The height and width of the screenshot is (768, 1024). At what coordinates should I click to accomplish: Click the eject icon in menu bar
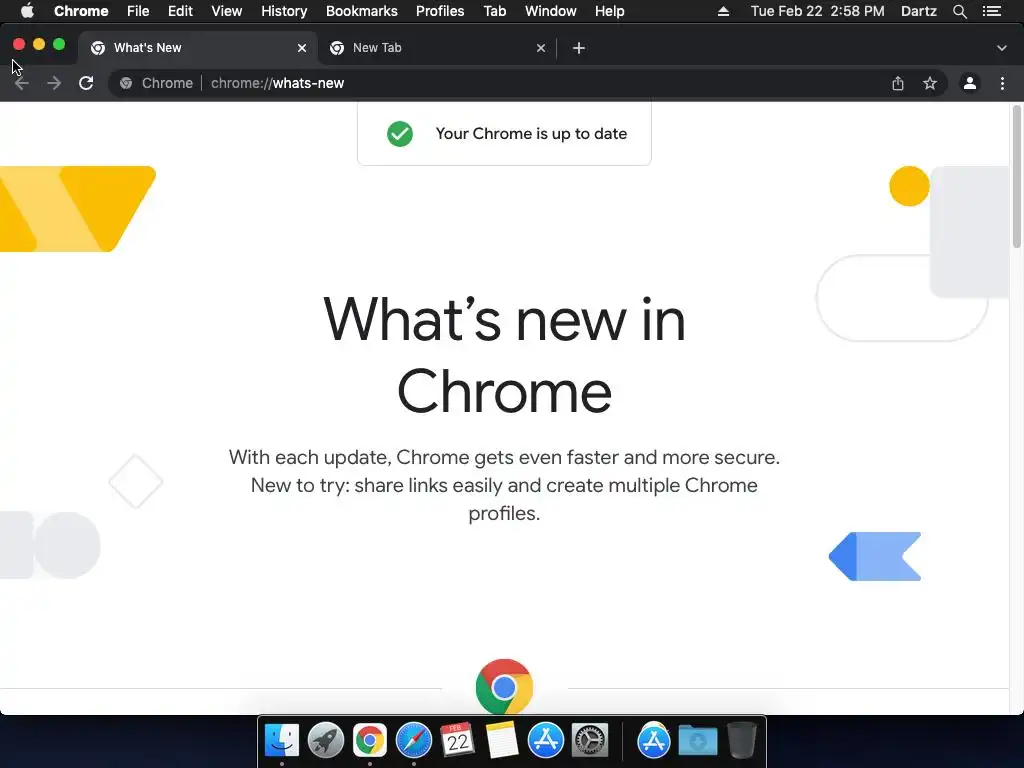tap(723, 11)
